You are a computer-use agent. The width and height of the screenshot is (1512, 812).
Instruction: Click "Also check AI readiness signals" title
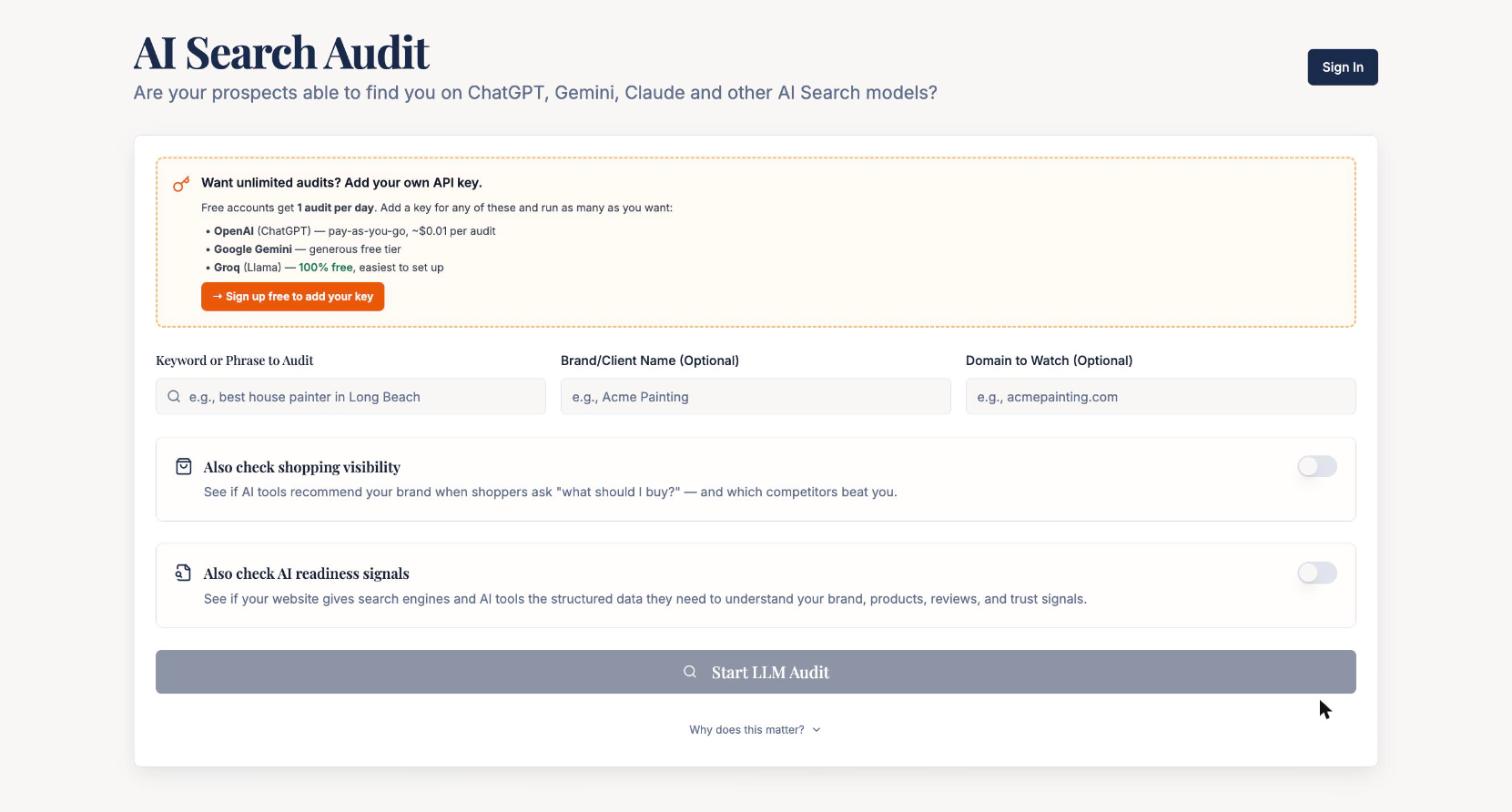click(306, 574)
